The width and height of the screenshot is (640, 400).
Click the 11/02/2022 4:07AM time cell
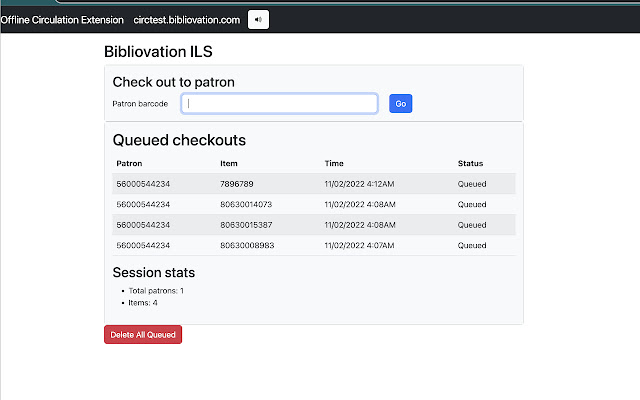(359, 245)
